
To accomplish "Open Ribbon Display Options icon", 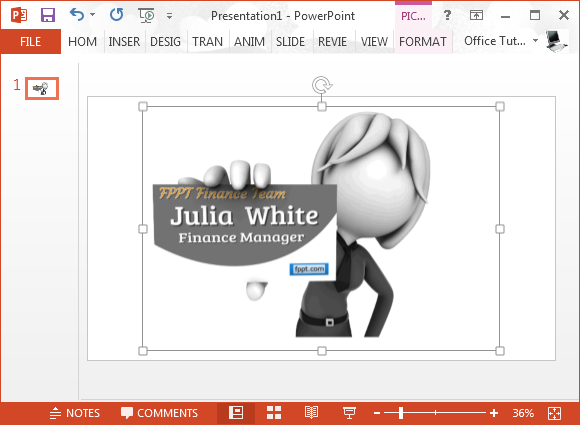I will pos(476,15).
